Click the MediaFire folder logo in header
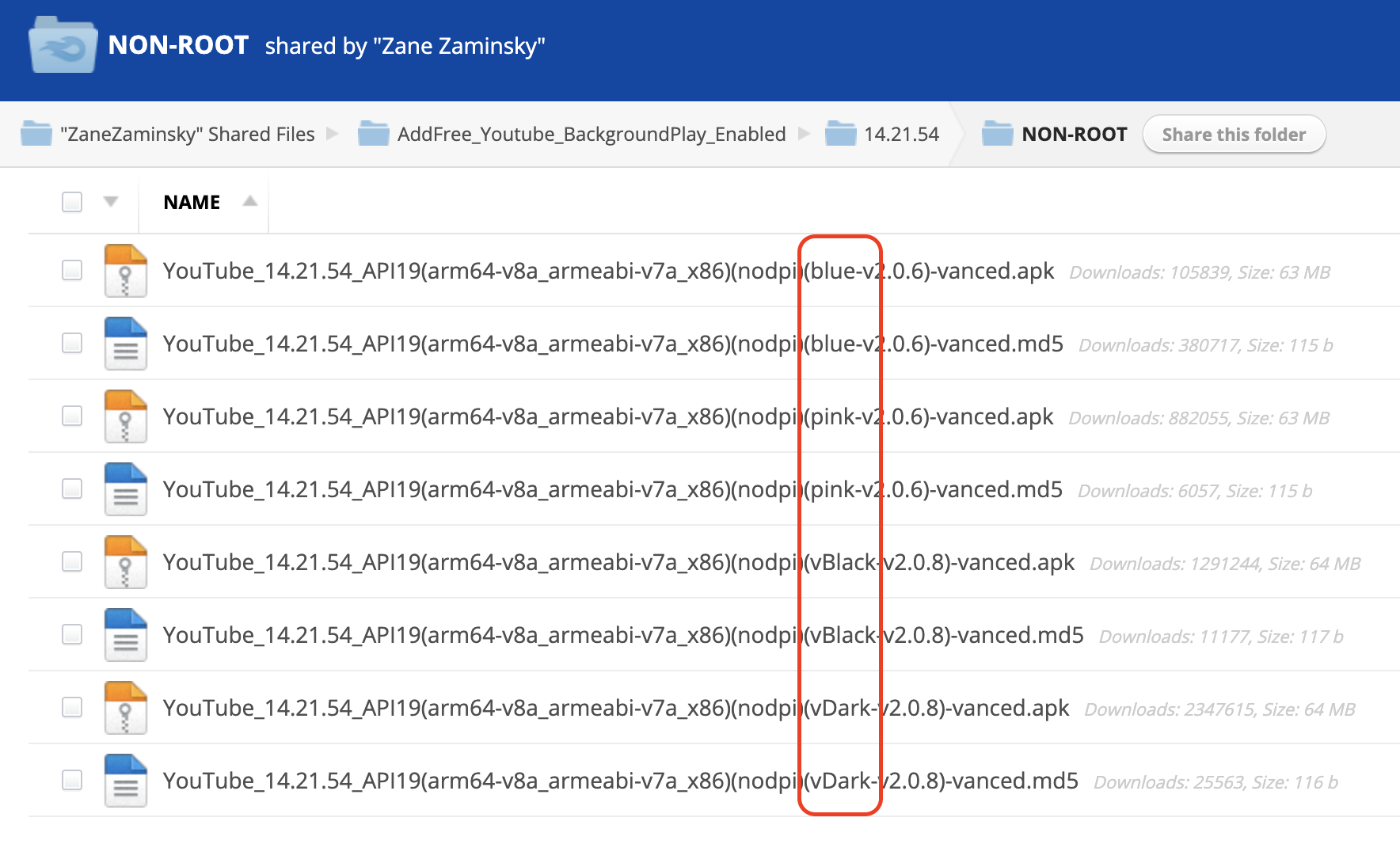The width and height of the screenshot is (1400, 844). (x=63, y=45)
